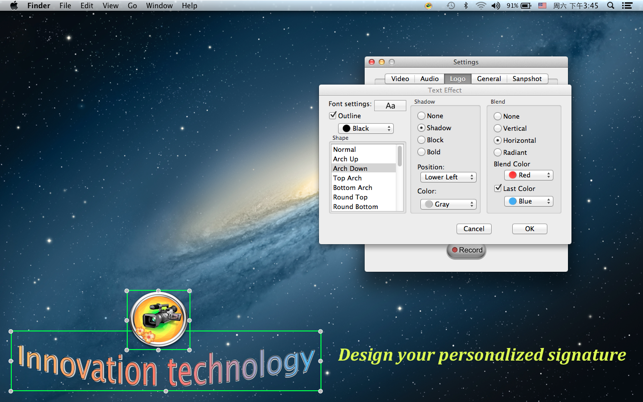Open the View menu

[110, 5]
